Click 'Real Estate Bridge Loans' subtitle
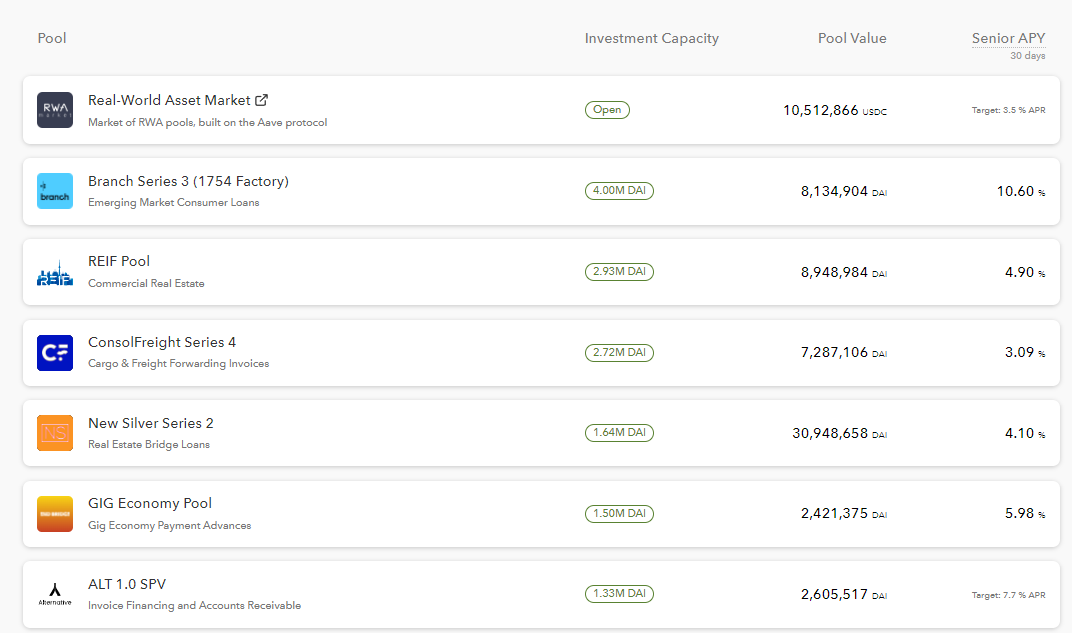Viewport: 1072px width, 633px height. (149, 444)
